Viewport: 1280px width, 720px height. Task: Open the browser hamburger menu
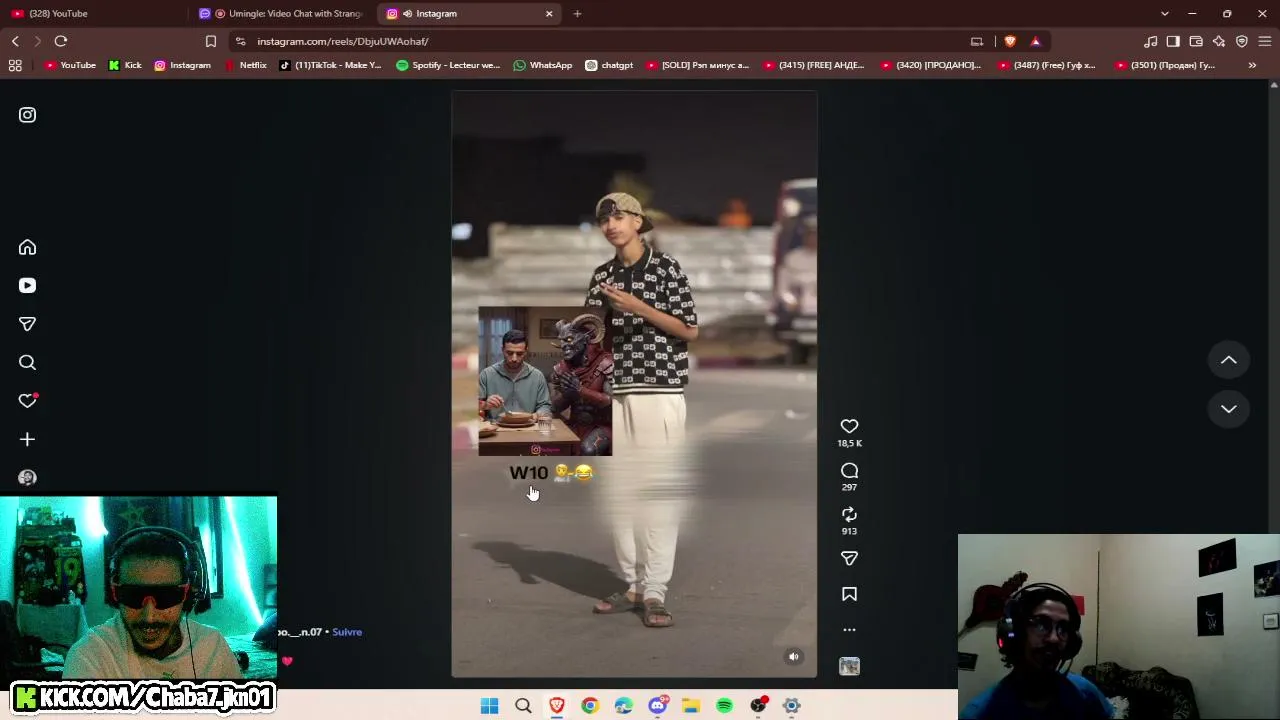[1265, 41]
